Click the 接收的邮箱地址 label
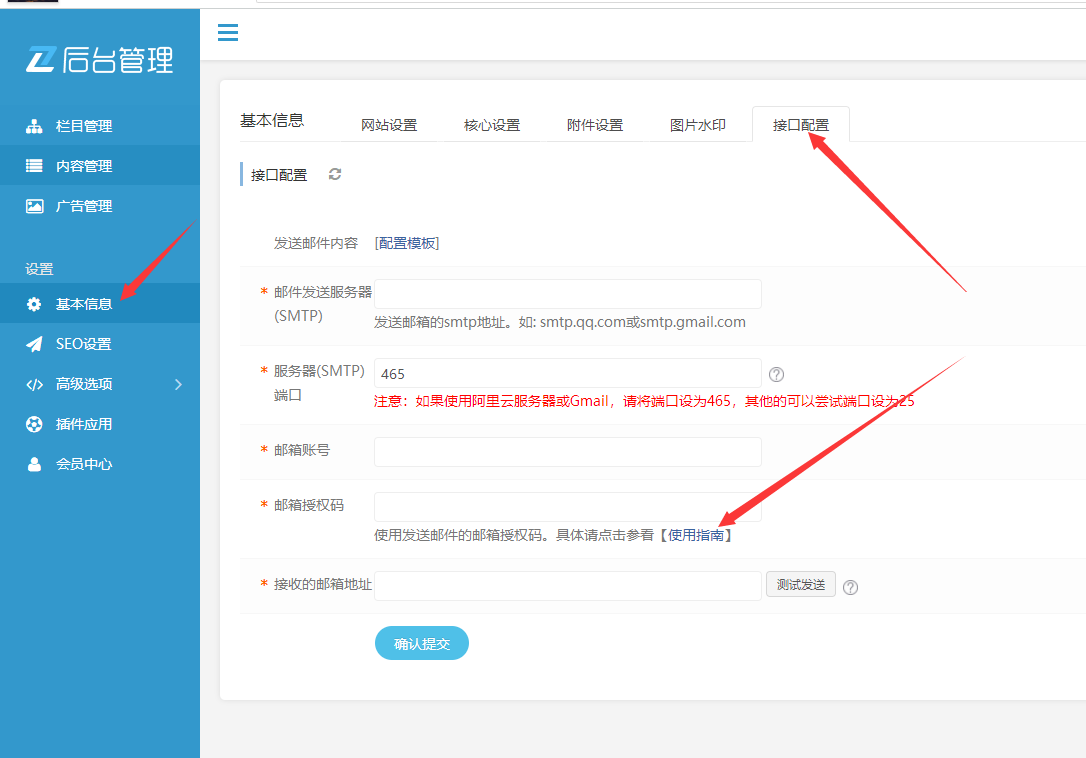The width and height of the screenshot is (1086, 758). [323, 584]
